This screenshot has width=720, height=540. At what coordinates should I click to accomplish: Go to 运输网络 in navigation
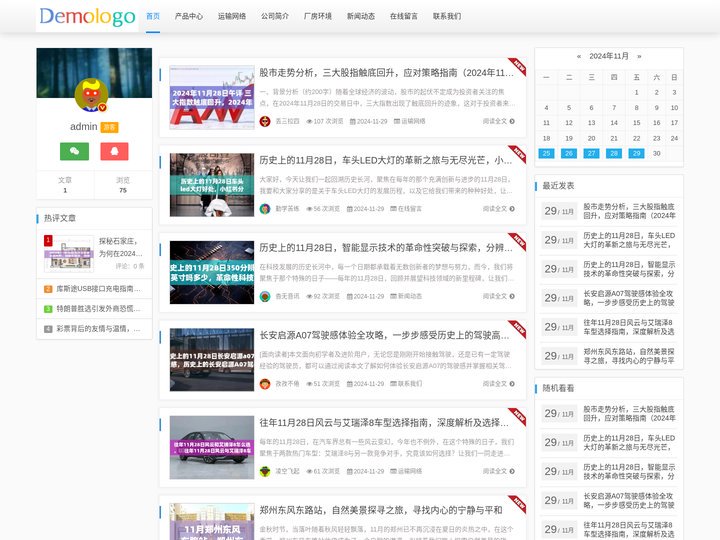(232, 16)
